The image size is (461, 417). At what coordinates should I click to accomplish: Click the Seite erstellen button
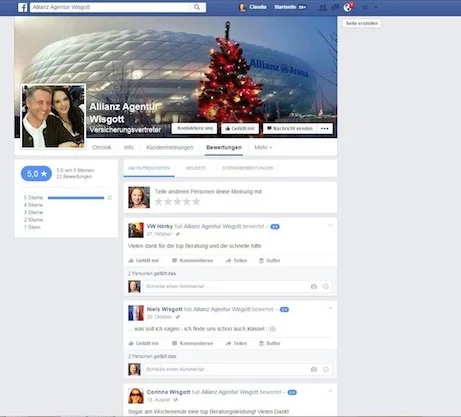(362, 23)
